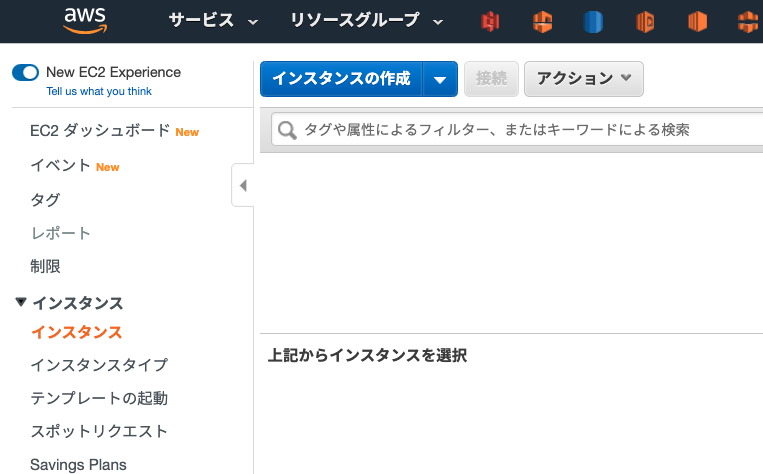
Task: Open the red S3 shortcut icon
Action: tap(490, 22)
